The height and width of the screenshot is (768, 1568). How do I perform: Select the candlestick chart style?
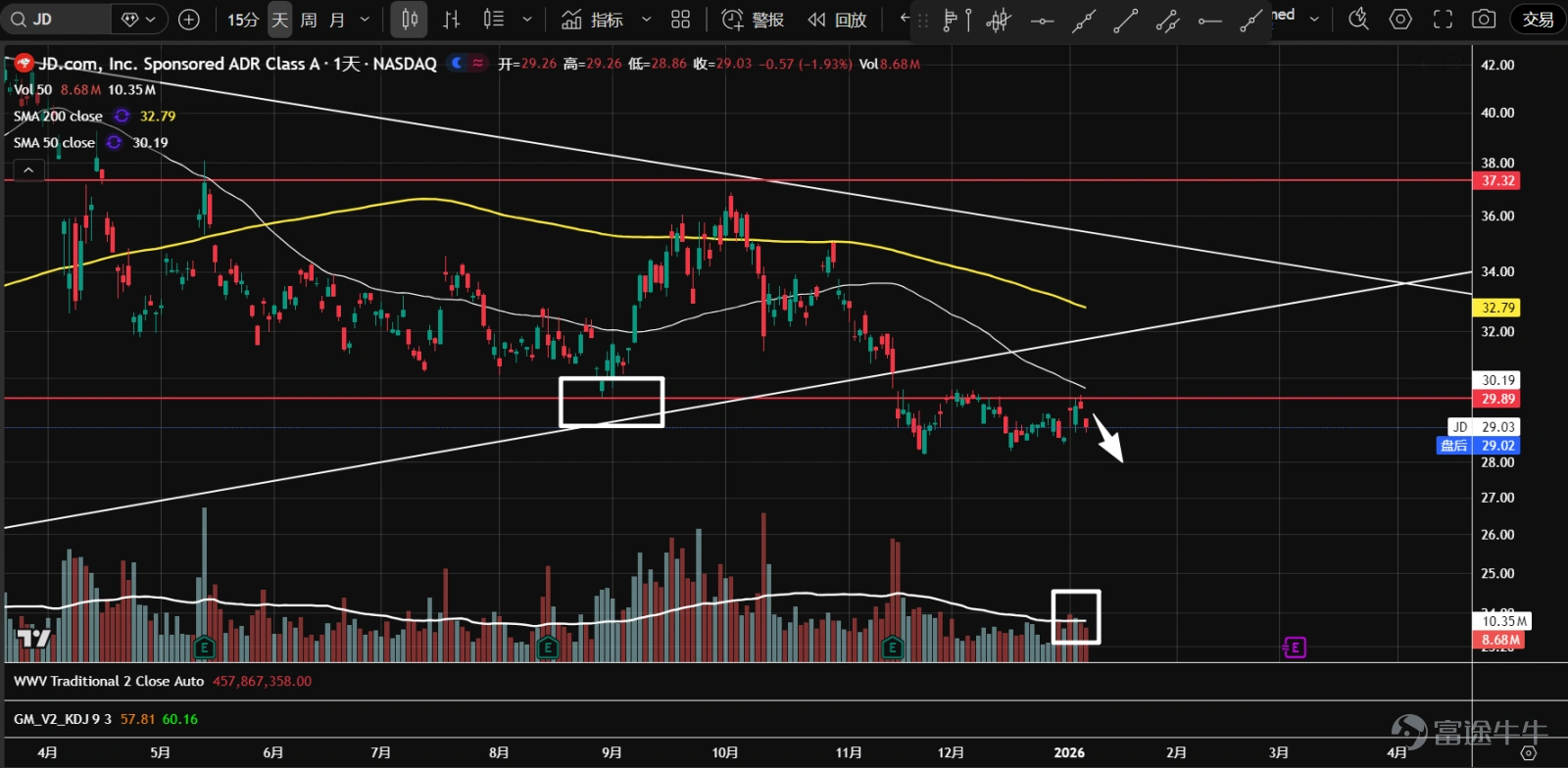point(410,20)
